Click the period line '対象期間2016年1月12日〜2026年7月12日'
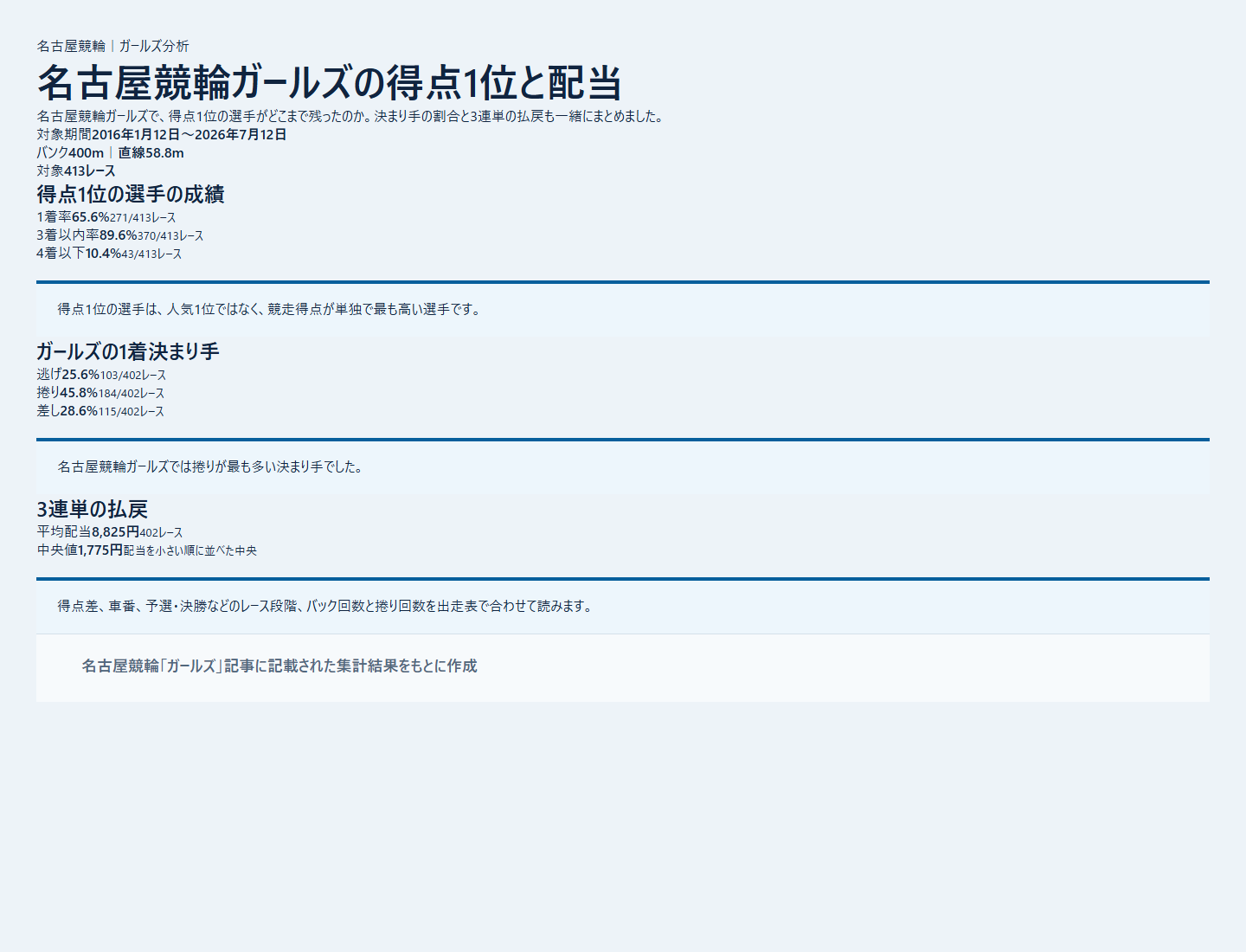Image resolution: width=1246 pixels, height=952 pixels. click(162, 134)
